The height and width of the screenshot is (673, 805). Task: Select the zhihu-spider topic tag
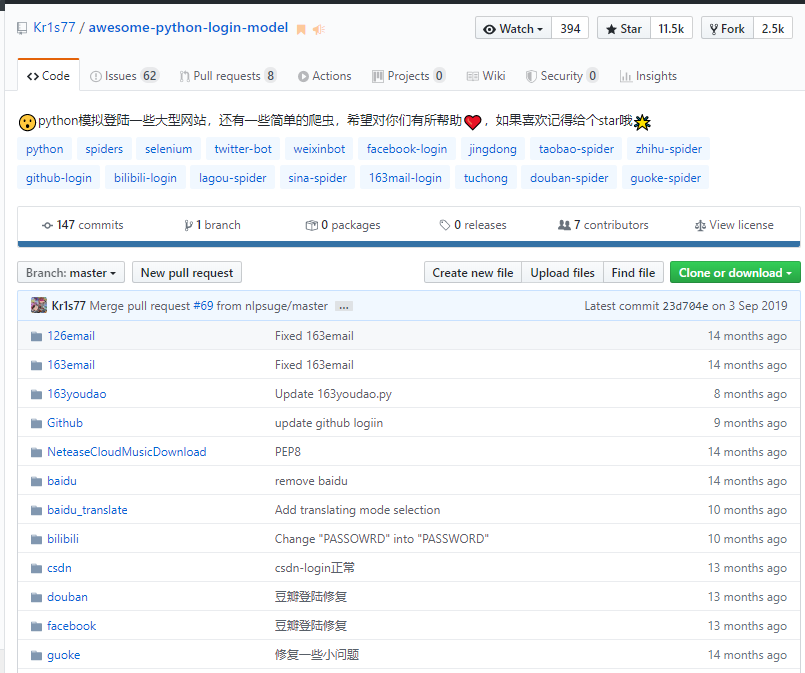click(668, 149)
